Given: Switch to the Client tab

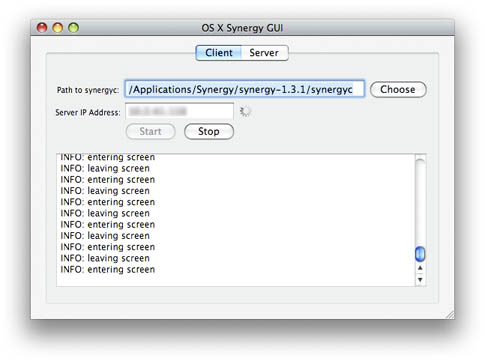Looking at the screenshot, I should click(219, 53).
